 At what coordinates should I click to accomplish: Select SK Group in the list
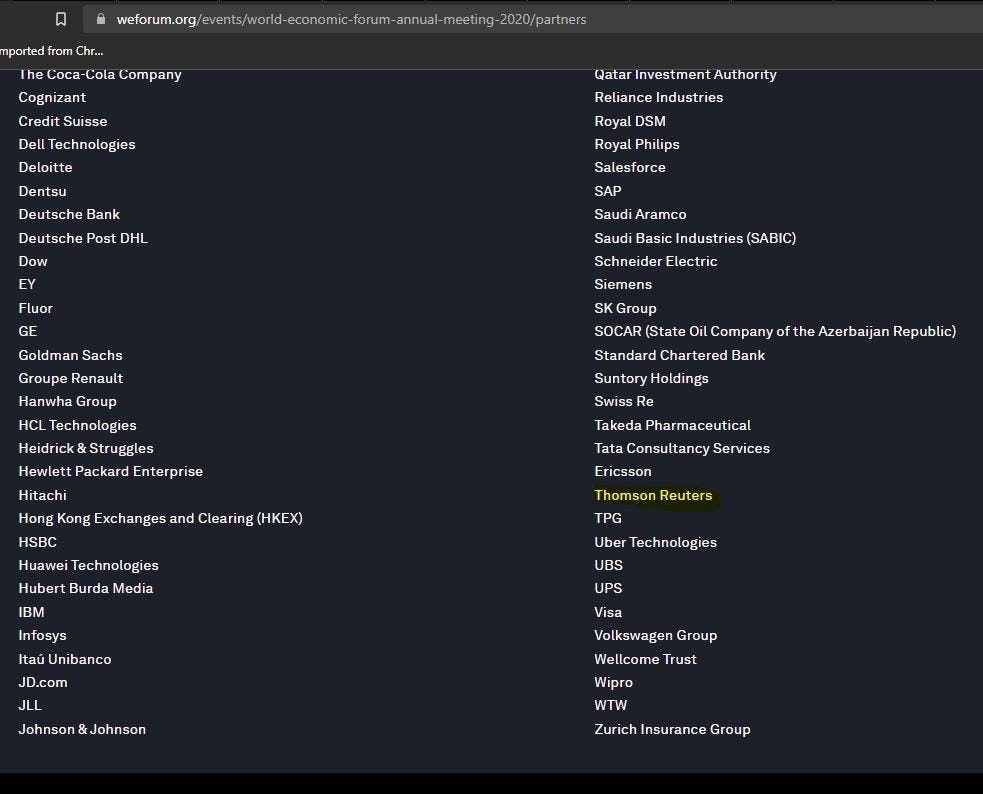[625, 308]
